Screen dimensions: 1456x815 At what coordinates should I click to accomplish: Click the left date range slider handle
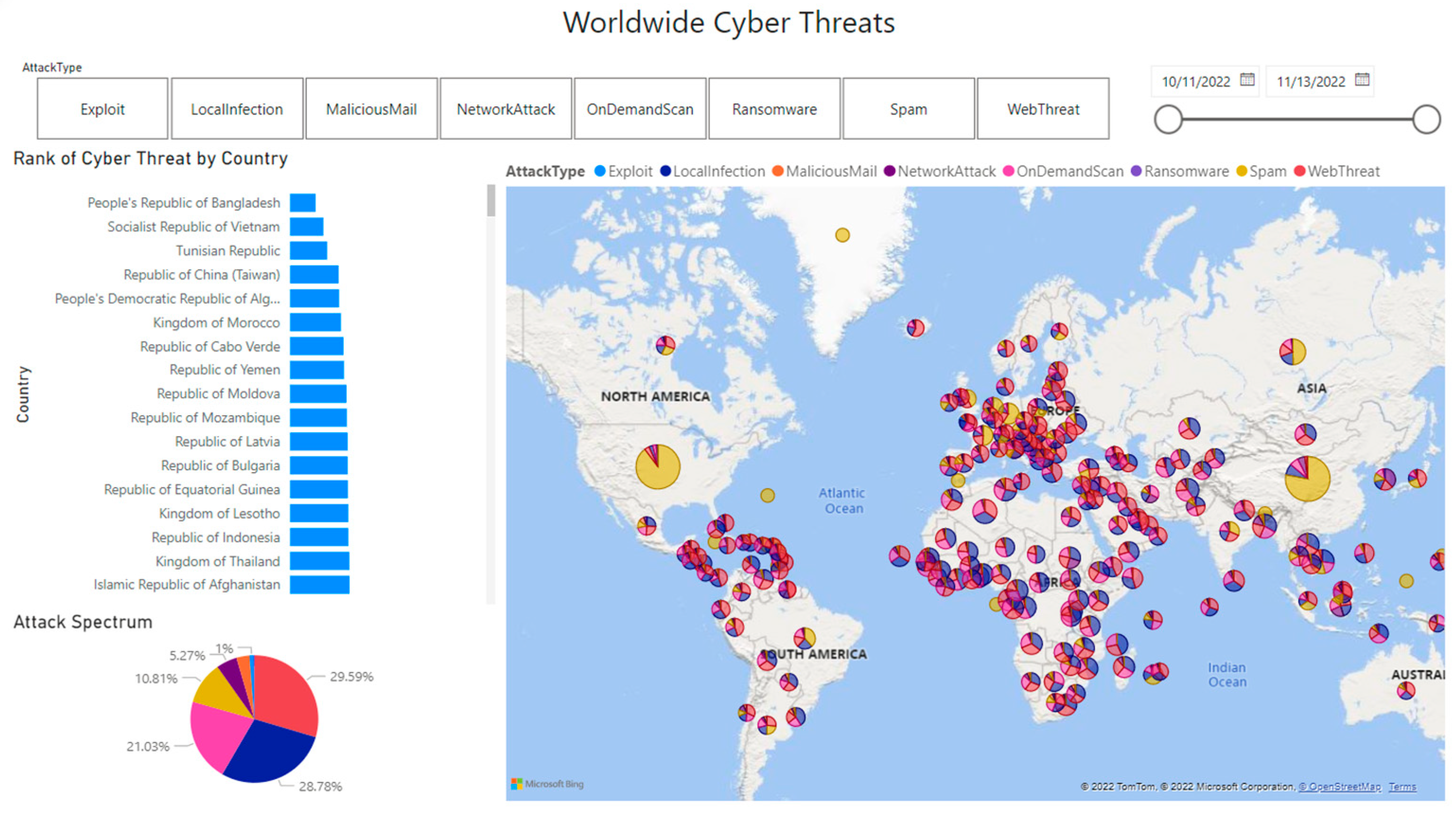(x=1168, y=119)
